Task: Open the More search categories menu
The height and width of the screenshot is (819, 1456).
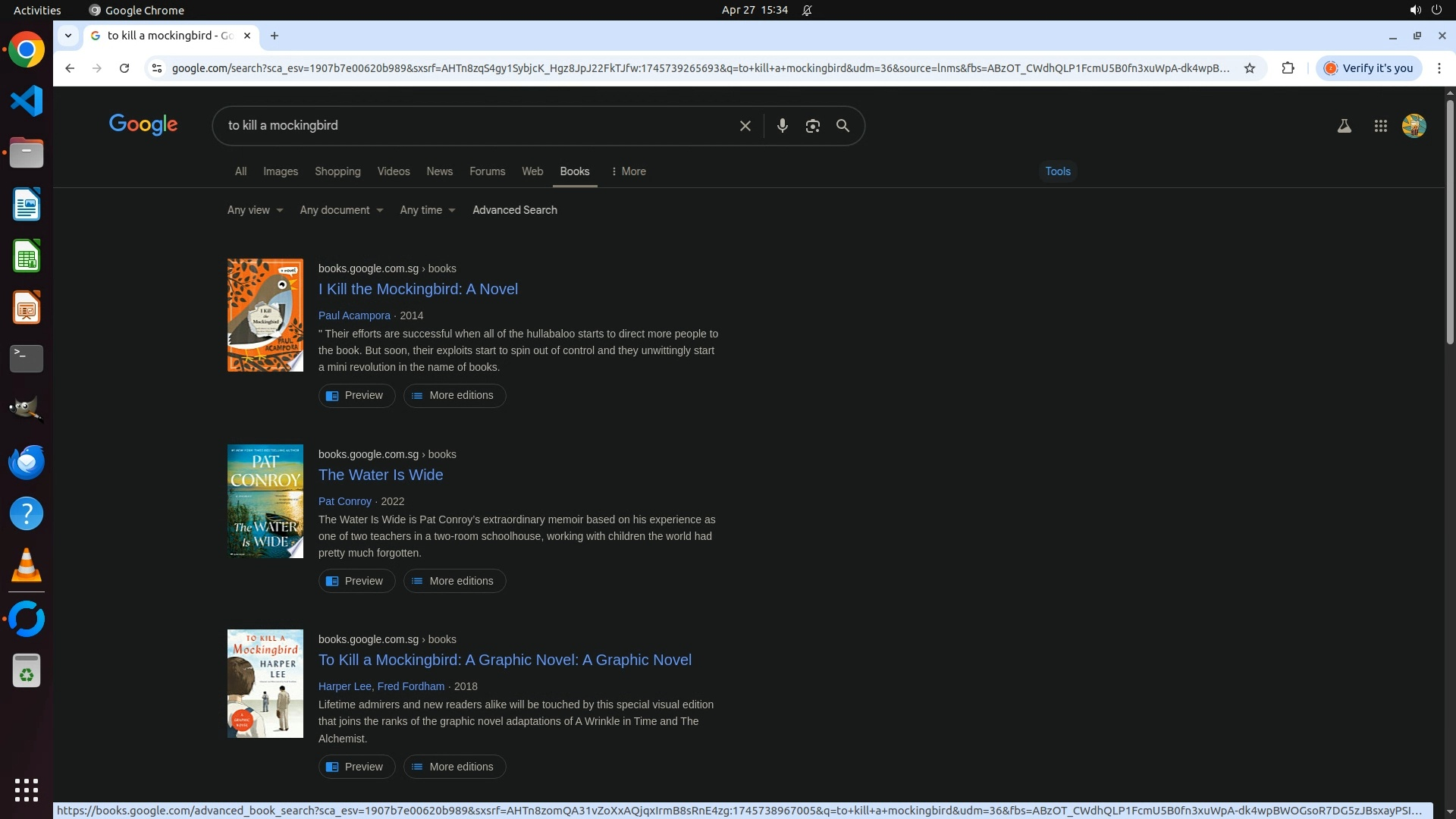Action: [x=629, y=171]
